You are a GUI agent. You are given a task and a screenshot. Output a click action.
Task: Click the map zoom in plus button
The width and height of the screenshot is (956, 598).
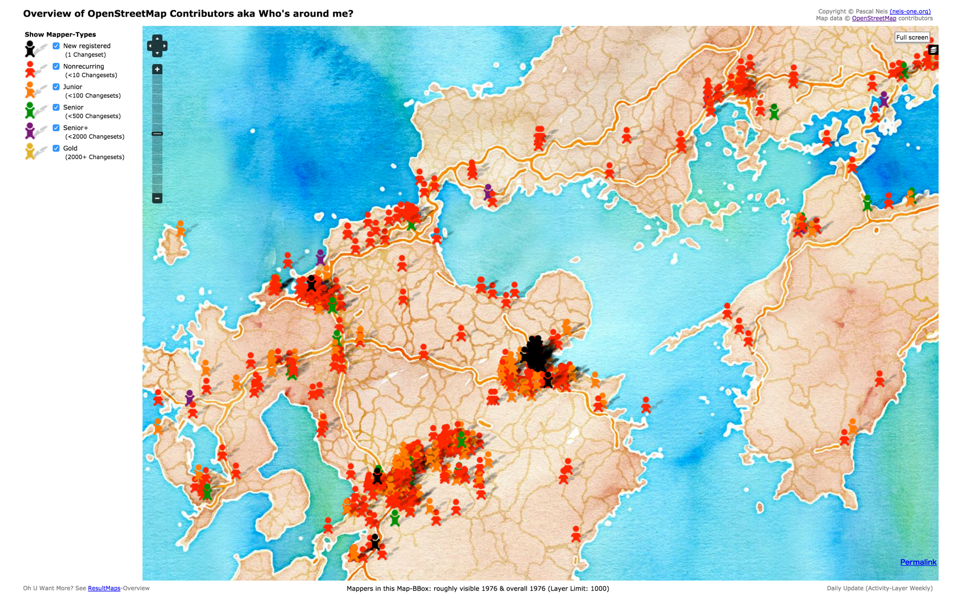(x=157, y=70)
